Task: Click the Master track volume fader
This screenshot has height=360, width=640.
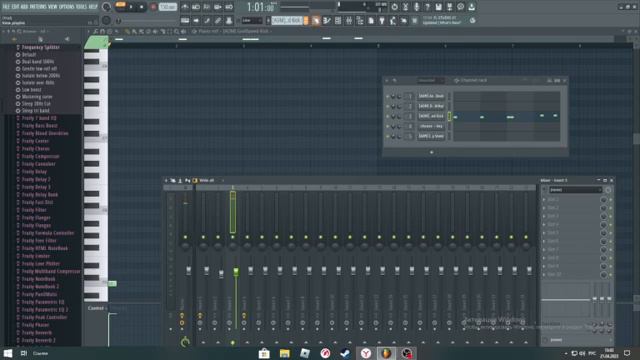Action: tap(189, 270)
